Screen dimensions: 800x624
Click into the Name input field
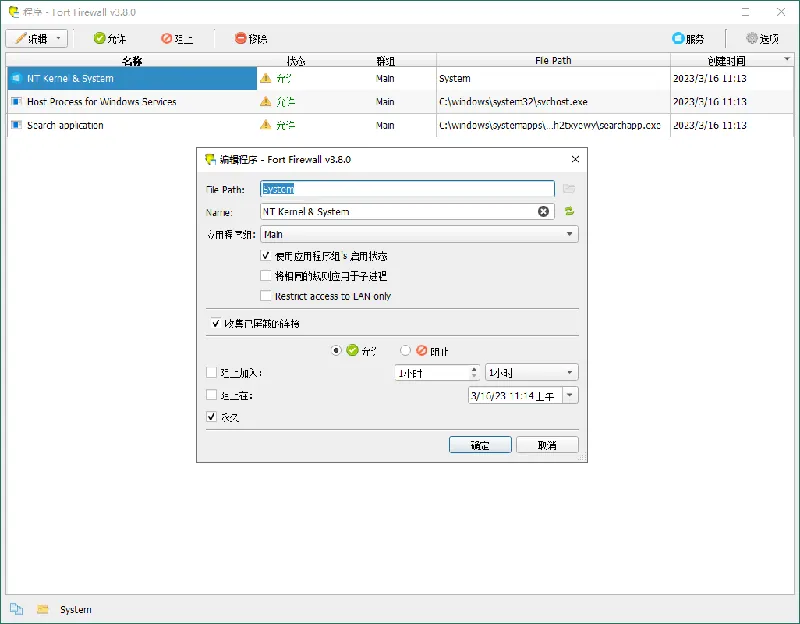(398, 211)
